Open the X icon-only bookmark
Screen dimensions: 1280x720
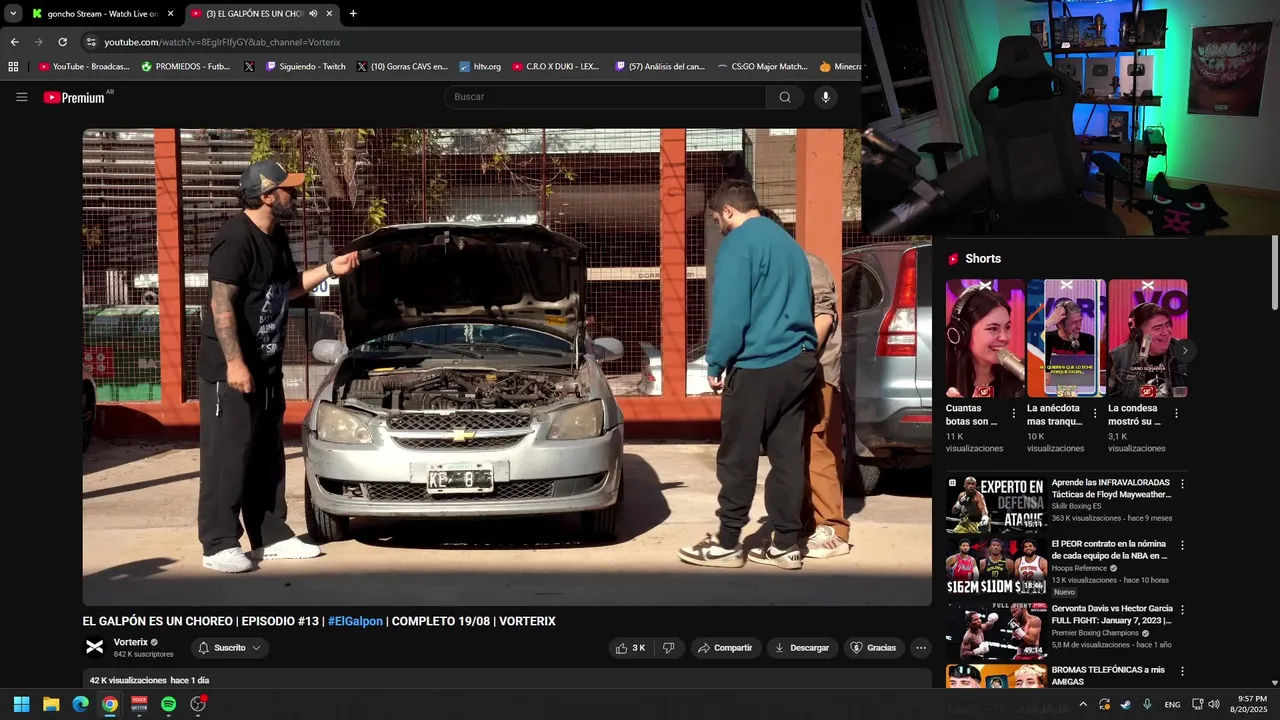tap(249, 67)
